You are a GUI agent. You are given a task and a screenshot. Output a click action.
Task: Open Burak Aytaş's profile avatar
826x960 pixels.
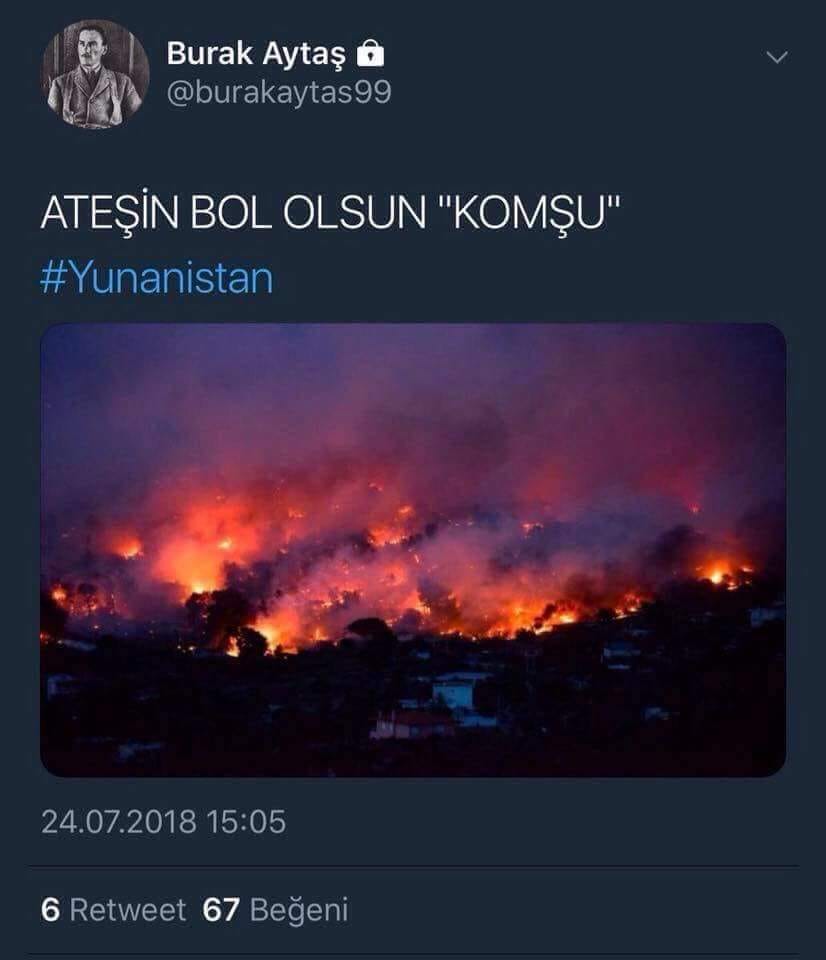tap(95, 74)
